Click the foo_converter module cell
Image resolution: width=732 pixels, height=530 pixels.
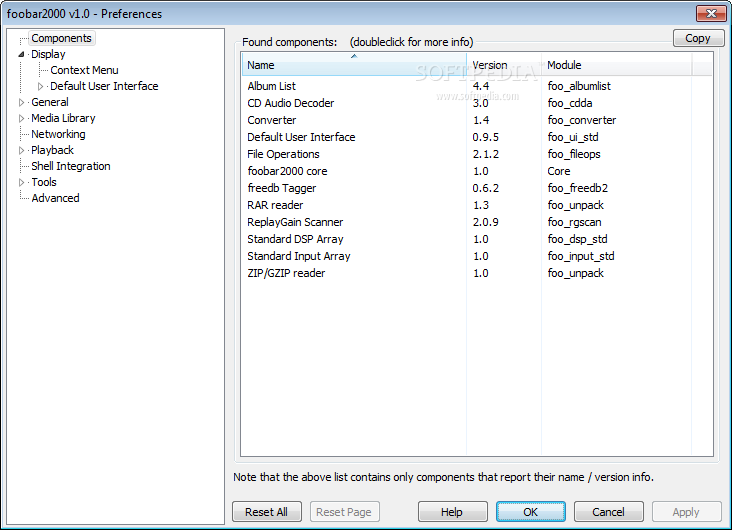point(582,120)
